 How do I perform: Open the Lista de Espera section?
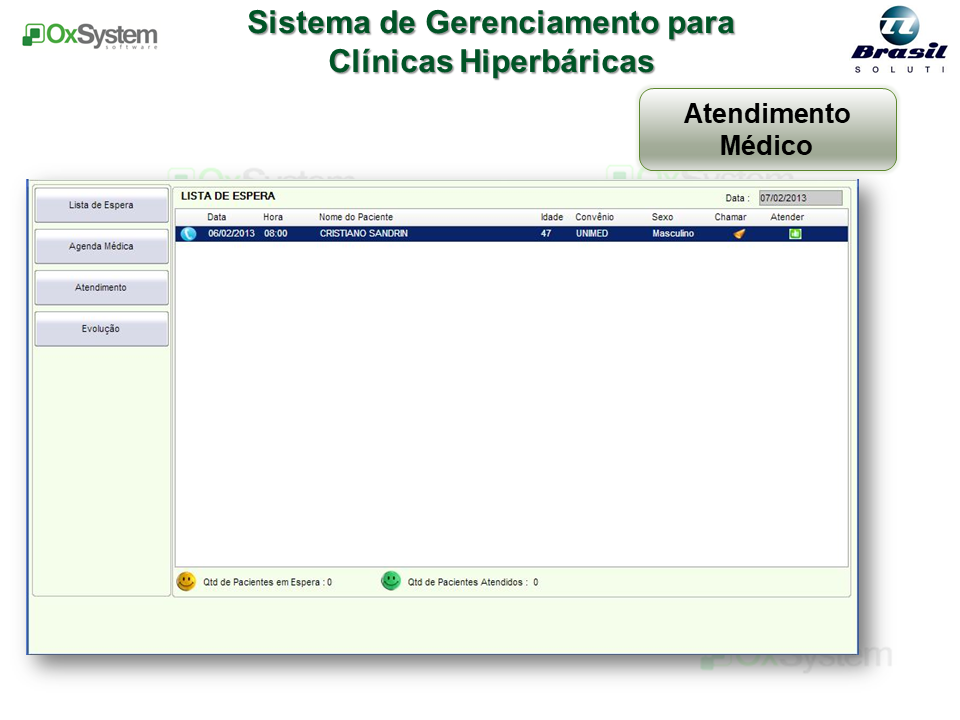[101, 205]
